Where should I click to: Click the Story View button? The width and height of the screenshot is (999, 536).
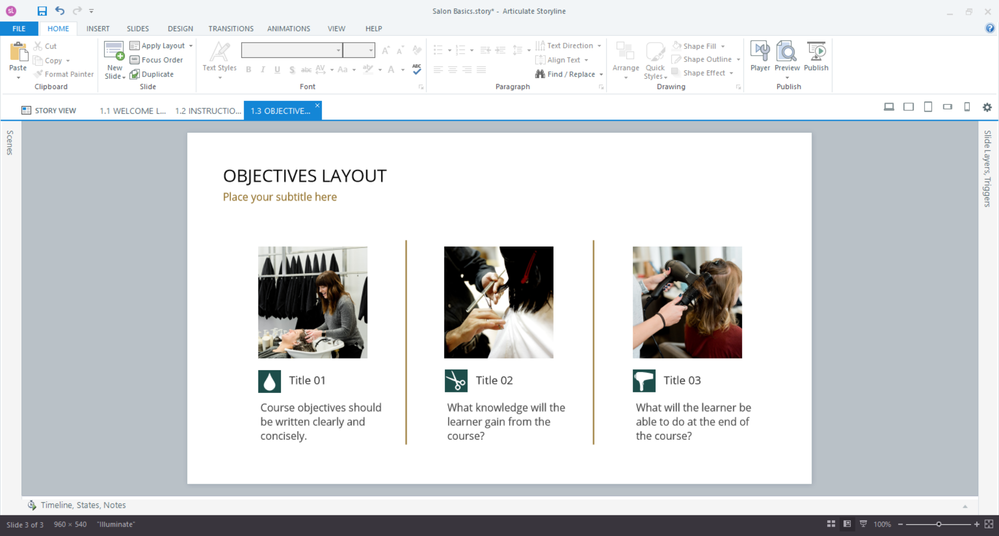(x=48, y=111)
